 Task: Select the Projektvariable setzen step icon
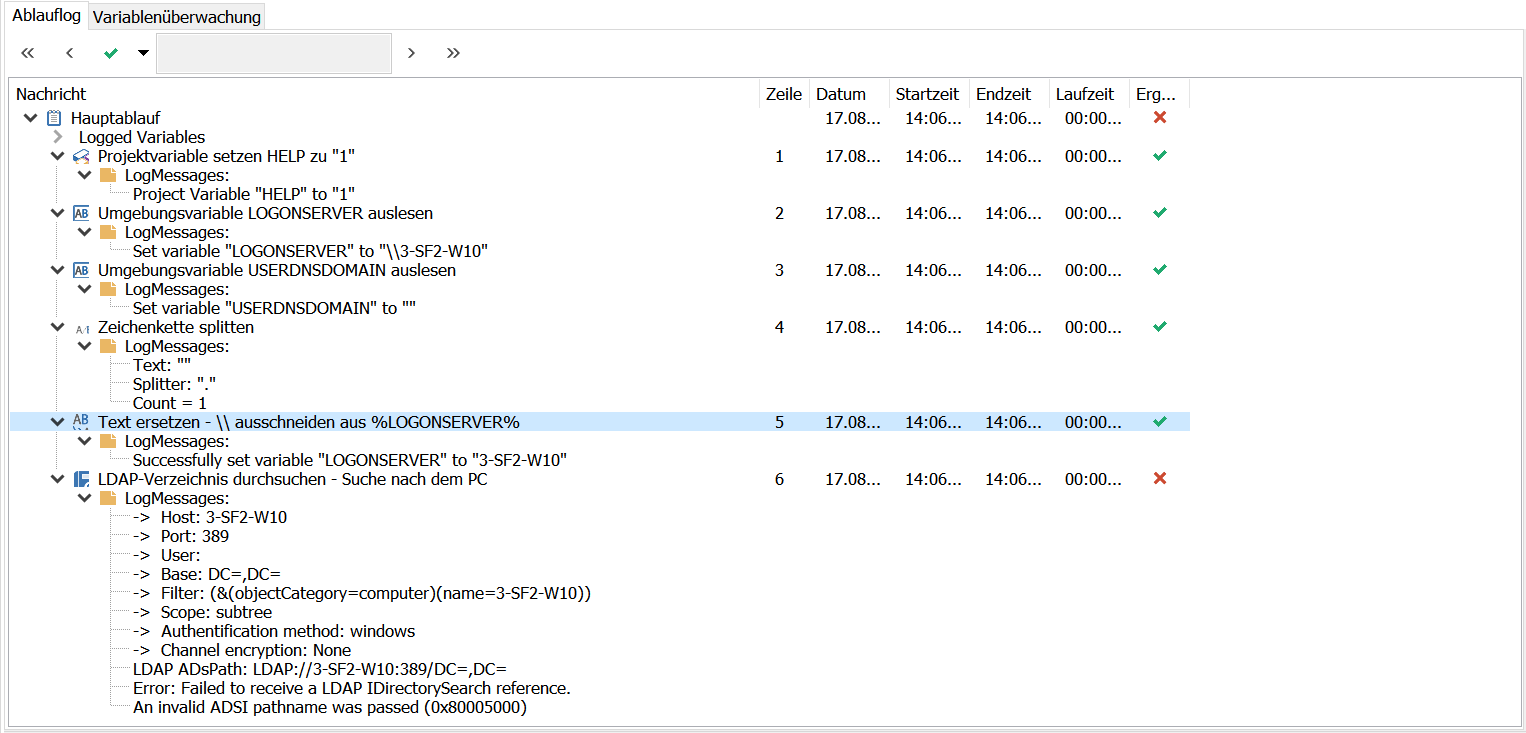tap(81, 156)
